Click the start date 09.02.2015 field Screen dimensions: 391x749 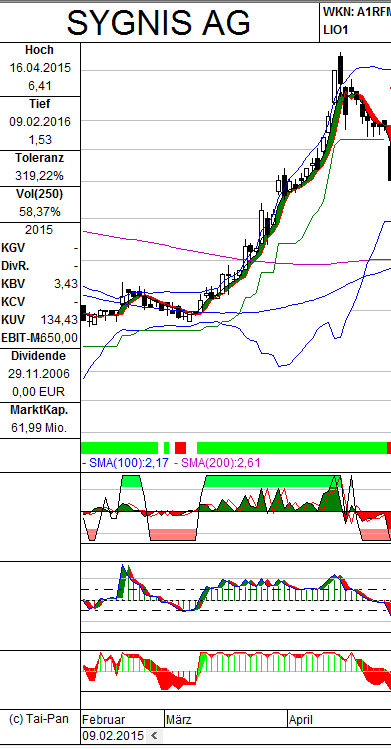tap(113, 736)
